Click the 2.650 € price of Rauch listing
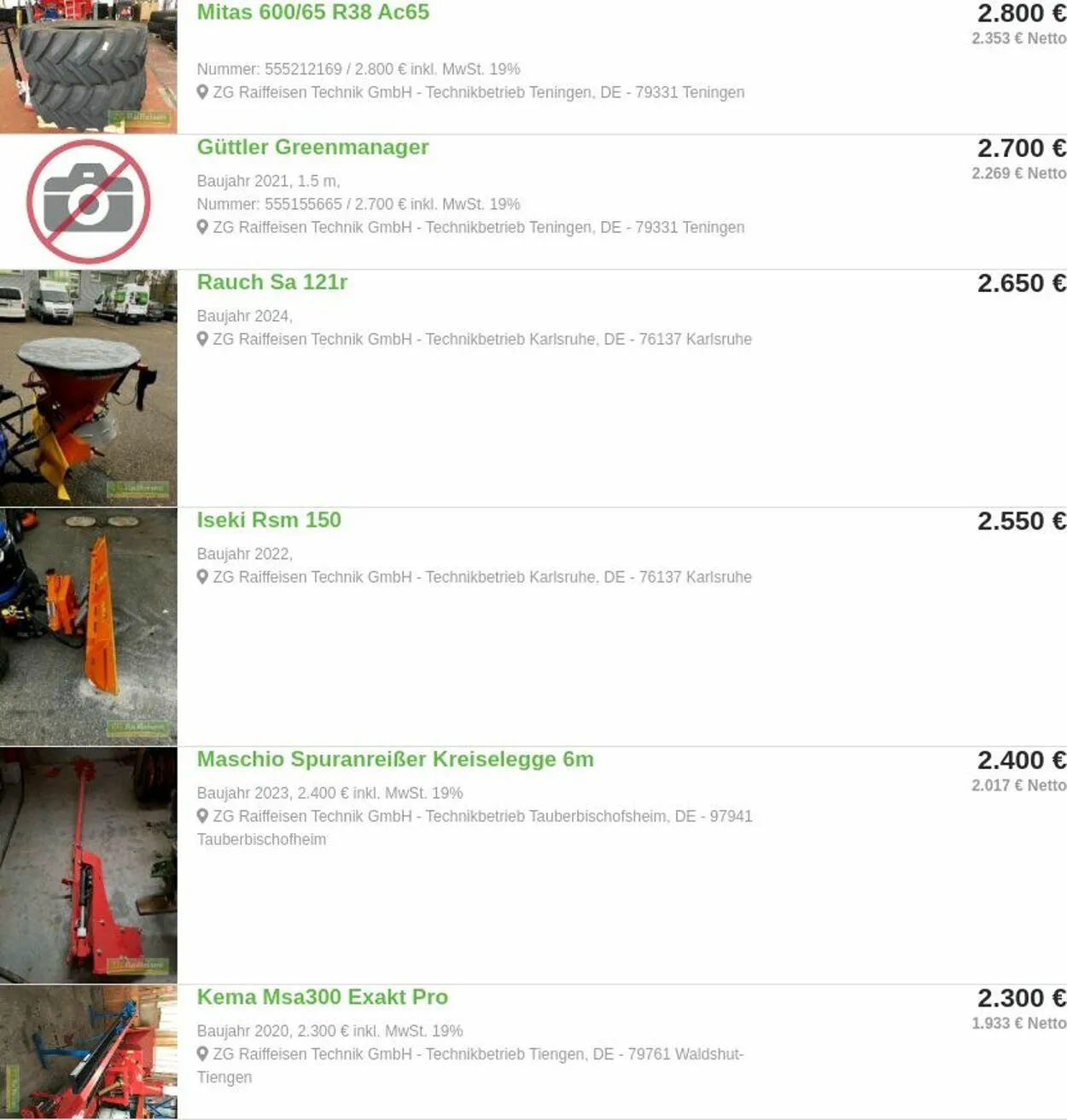Screen dimensions: 1067x1120 (x=1022, y=283)
